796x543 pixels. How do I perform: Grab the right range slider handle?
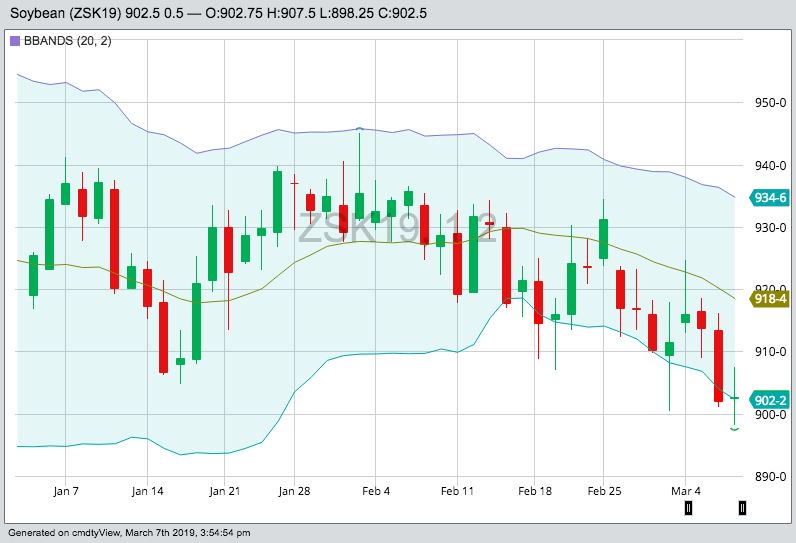742,507
